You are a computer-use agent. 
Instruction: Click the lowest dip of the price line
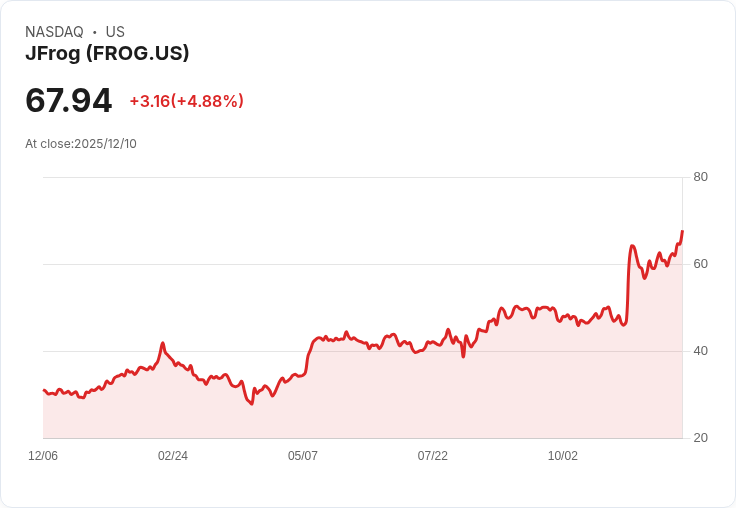click(252, 404)
